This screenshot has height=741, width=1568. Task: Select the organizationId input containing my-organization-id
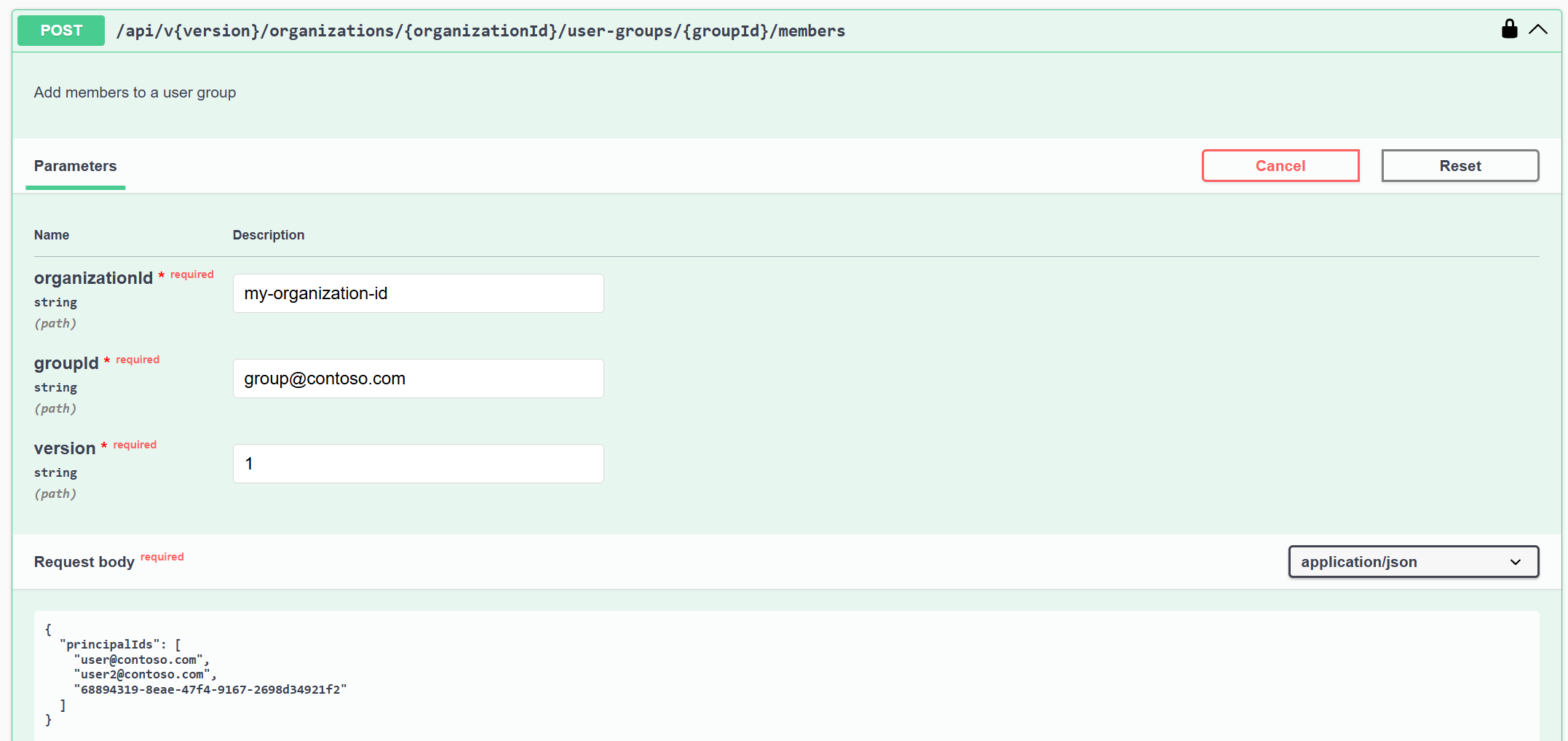(418, 293)
